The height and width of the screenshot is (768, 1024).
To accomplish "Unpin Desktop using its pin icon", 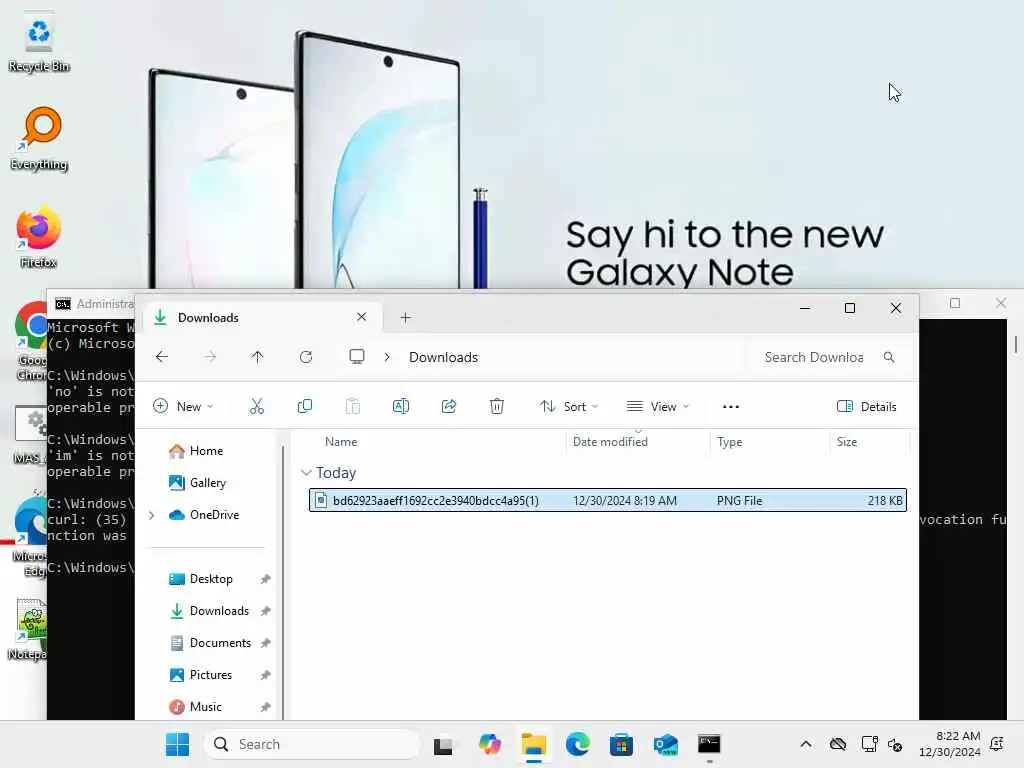I will tap(265, 579).
